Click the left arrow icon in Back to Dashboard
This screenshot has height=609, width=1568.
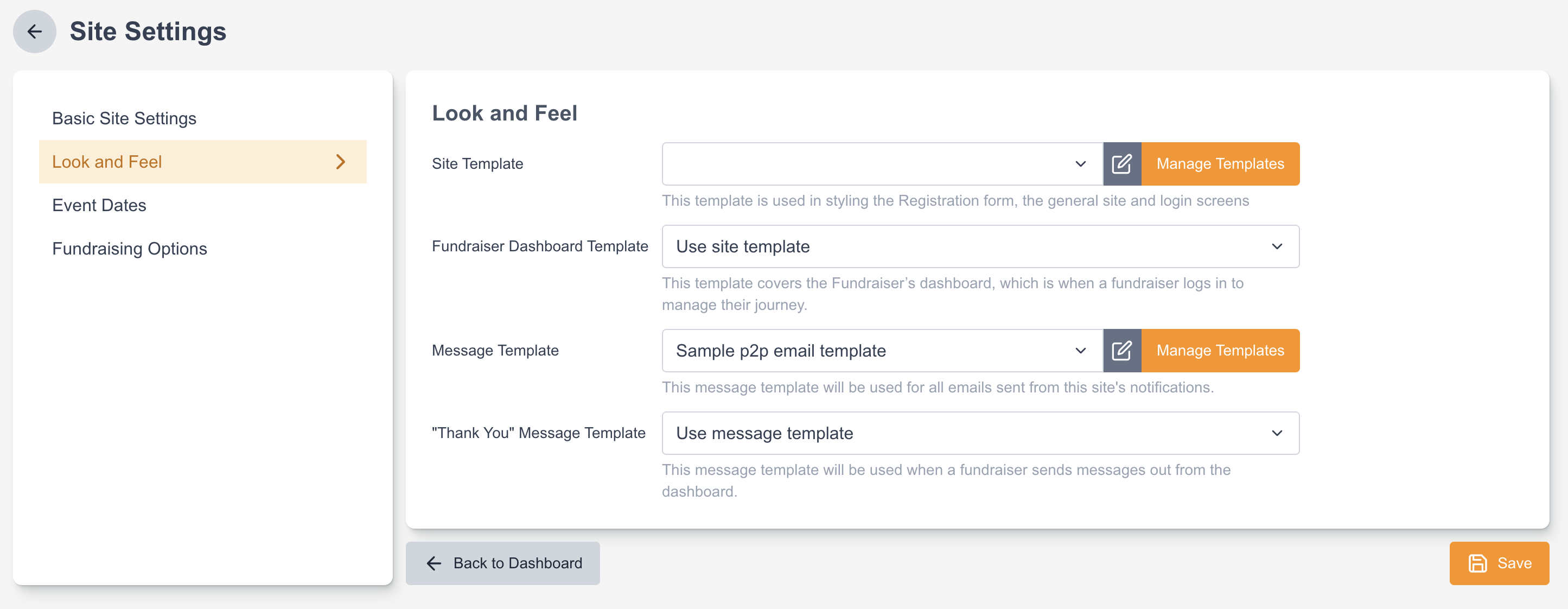tap(434, 563)
